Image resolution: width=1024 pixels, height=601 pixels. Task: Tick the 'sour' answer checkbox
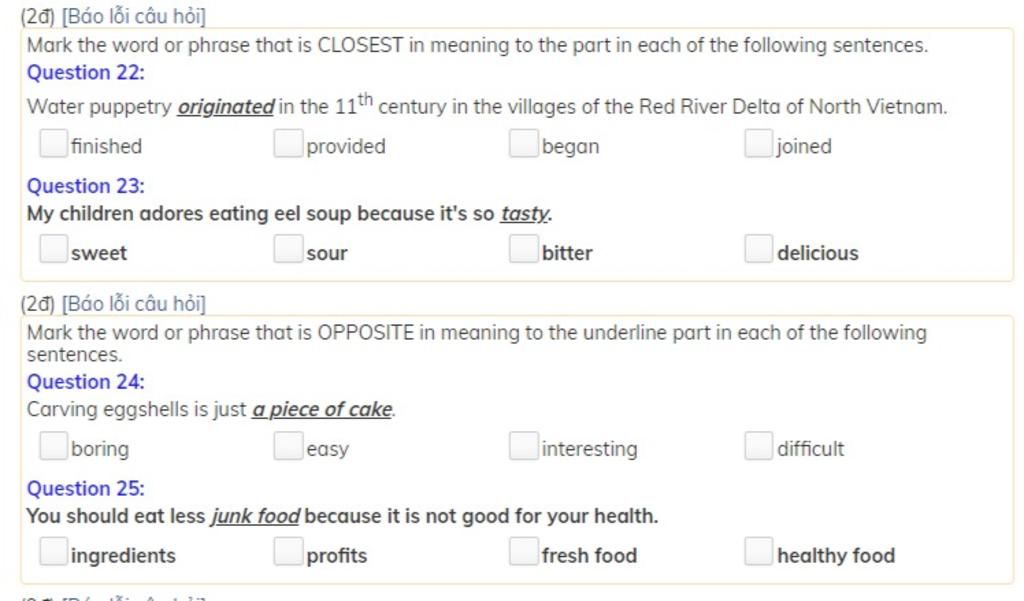pos(288,249)
